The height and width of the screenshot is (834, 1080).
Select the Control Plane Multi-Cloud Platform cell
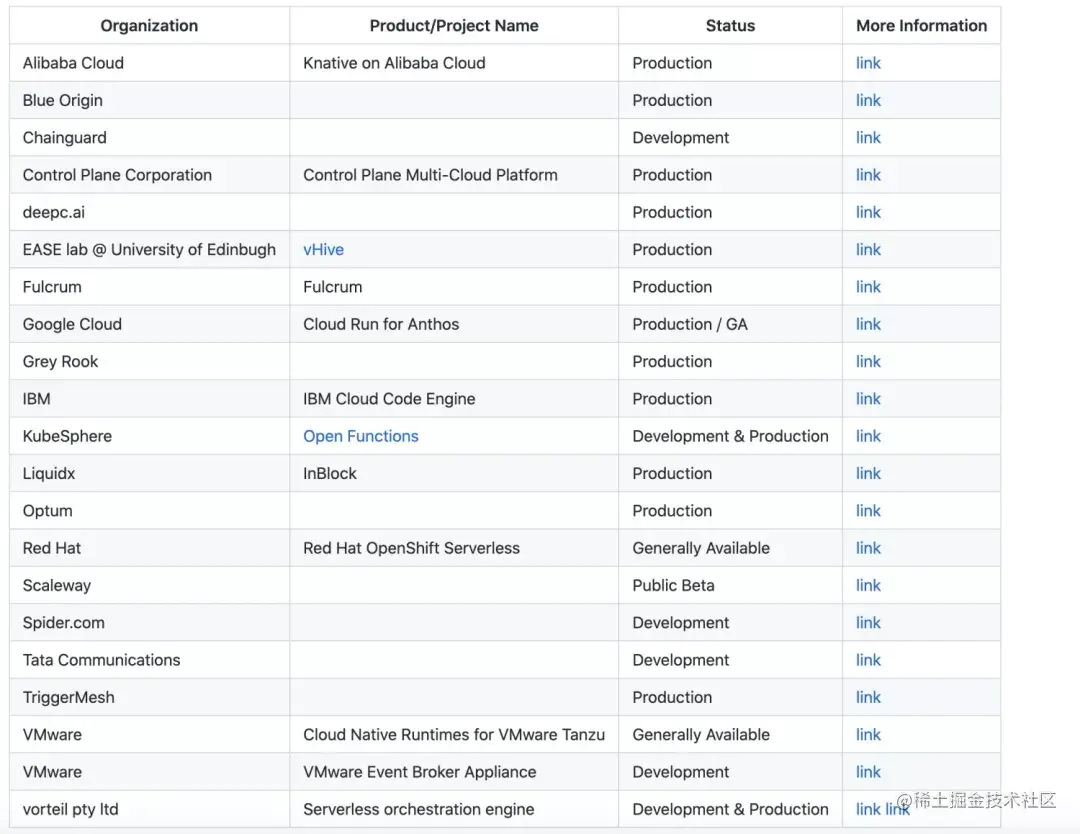pos(454,175)
